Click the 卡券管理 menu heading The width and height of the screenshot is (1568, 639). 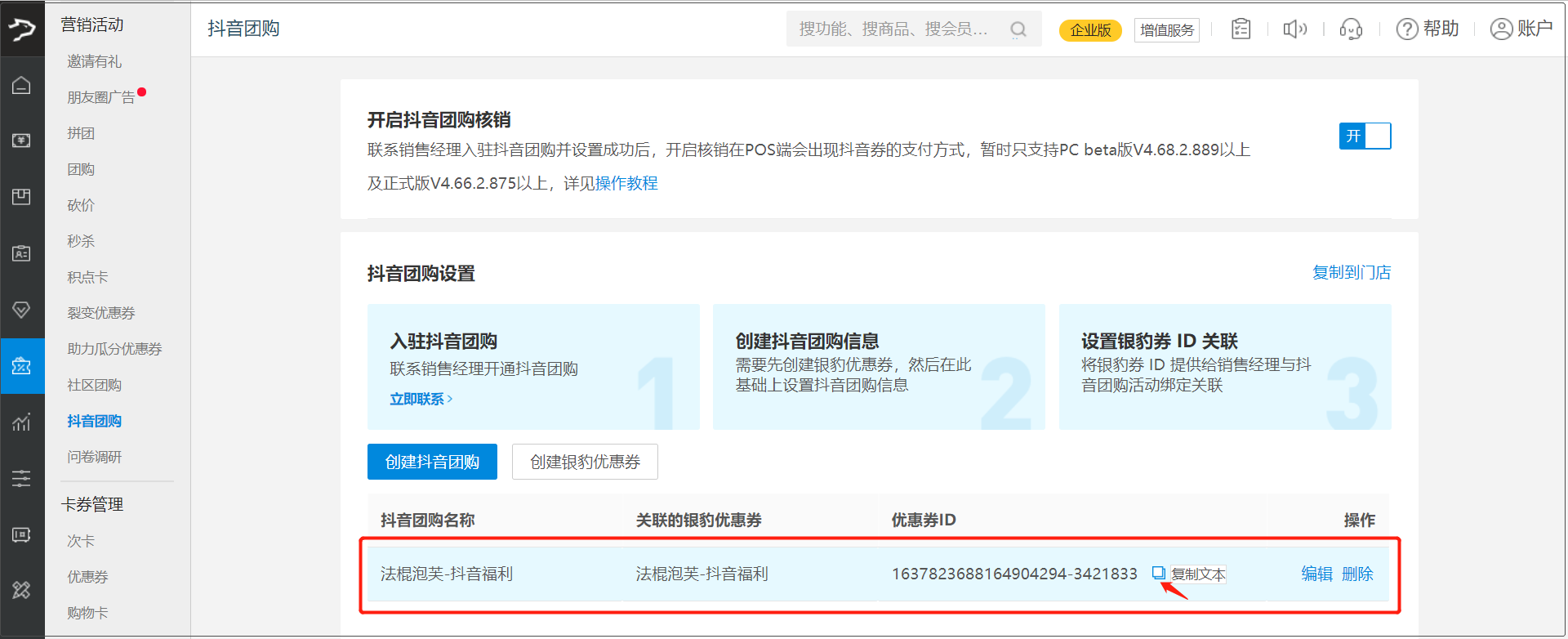92,504
